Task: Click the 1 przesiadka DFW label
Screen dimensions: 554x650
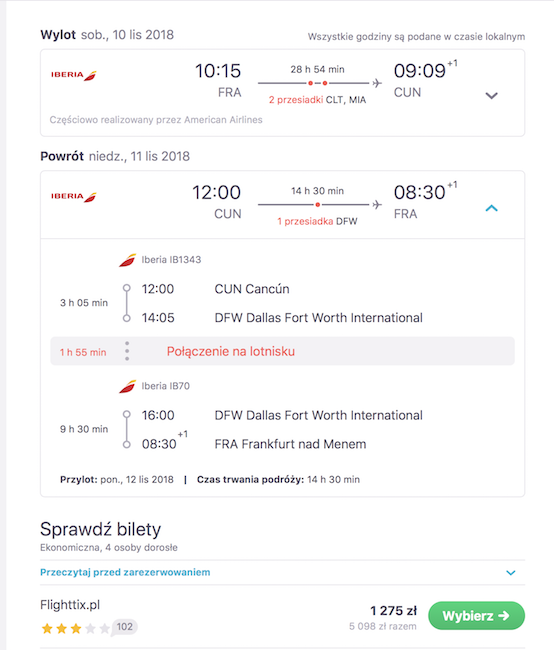Action: 318,221
